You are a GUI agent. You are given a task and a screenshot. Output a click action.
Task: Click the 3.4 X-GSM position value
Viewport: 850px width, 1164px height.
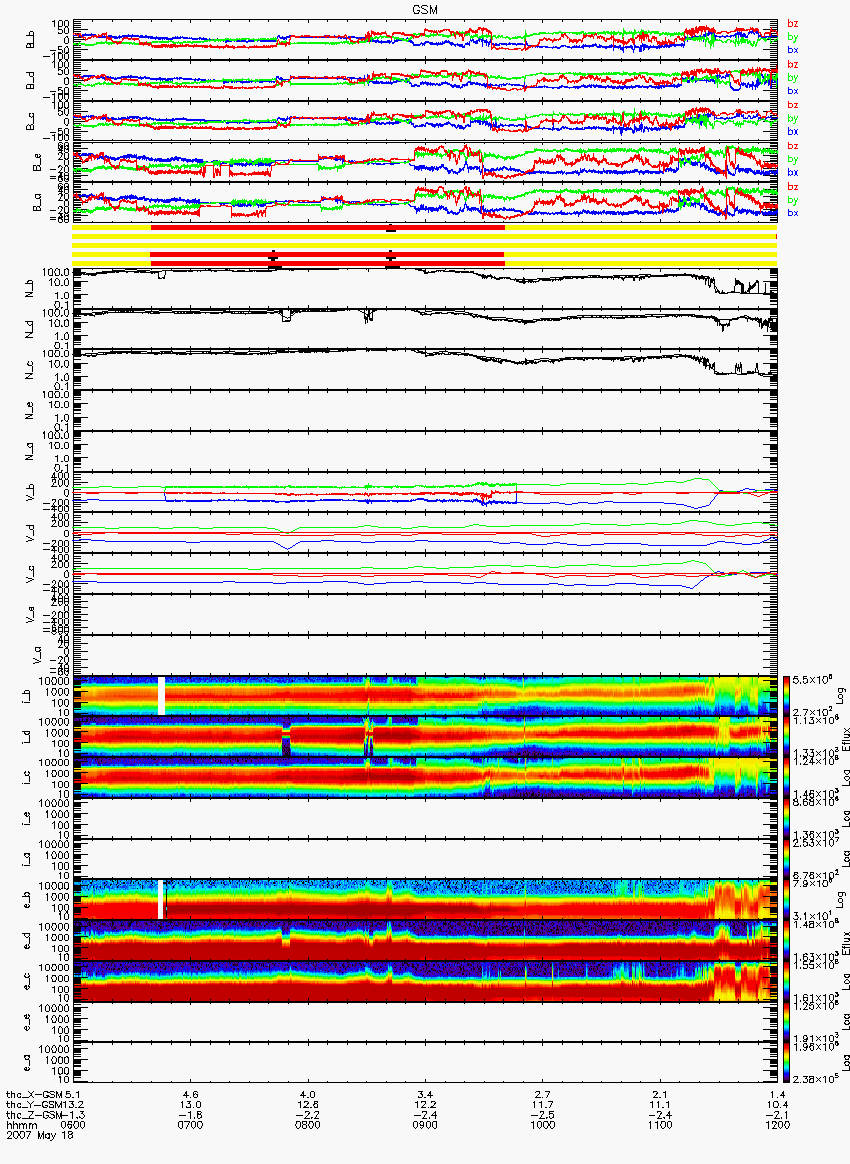tap(425, 1094)
